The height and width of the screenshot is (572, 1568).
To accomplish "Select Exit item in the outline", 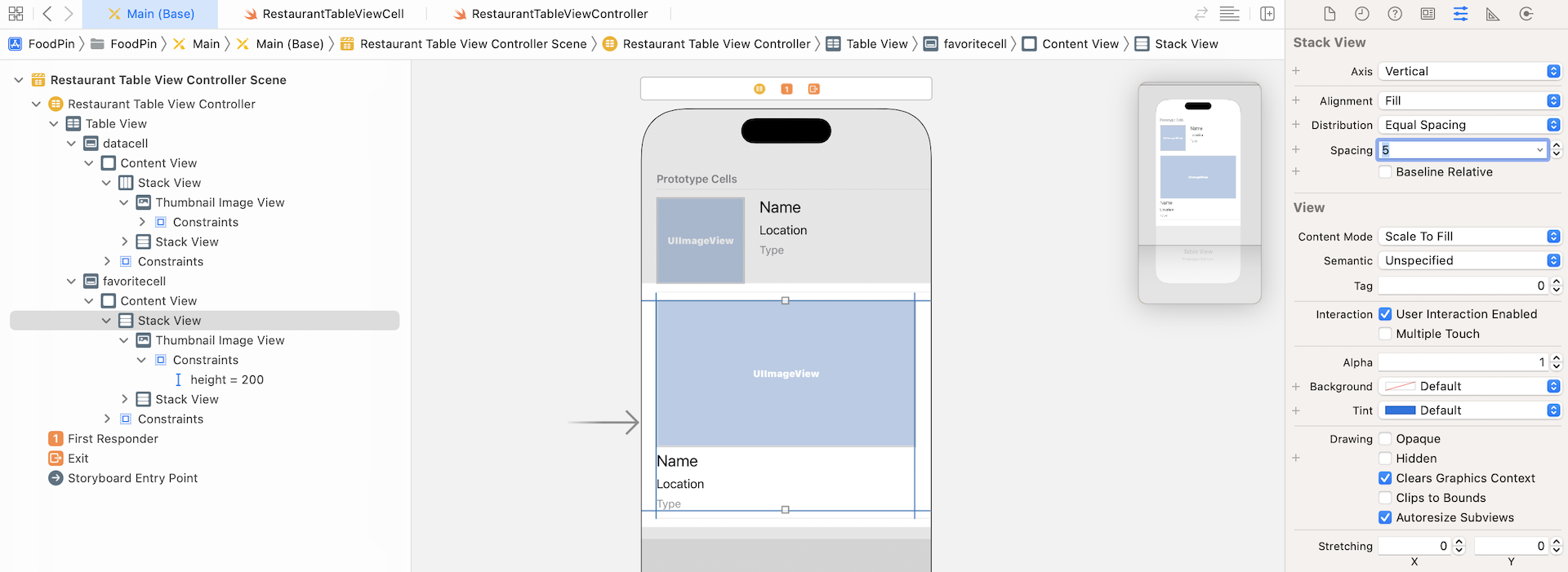I will tap(78, 459).
